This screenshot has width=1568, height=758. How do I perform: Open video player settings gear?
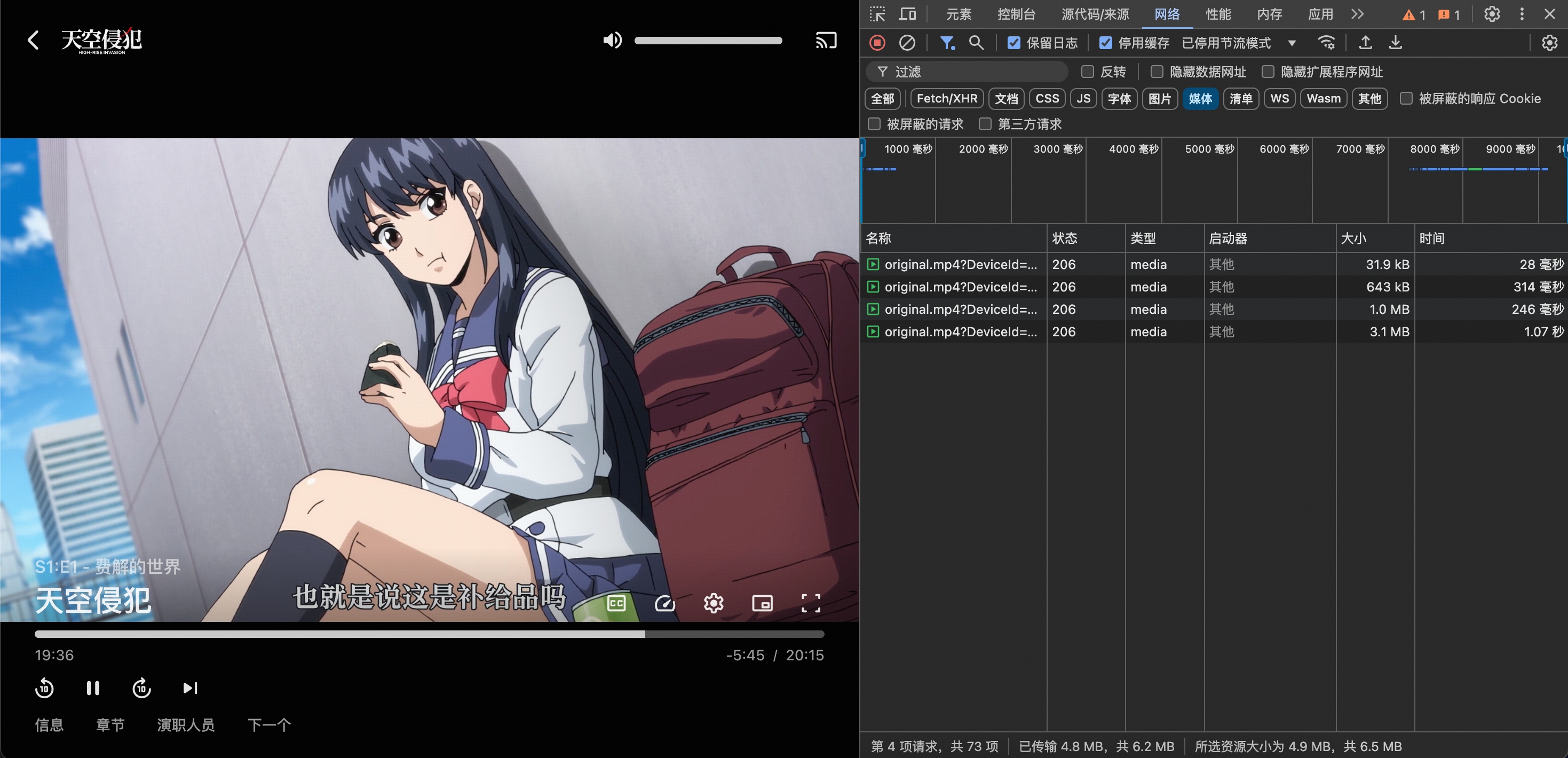[714, 603]
